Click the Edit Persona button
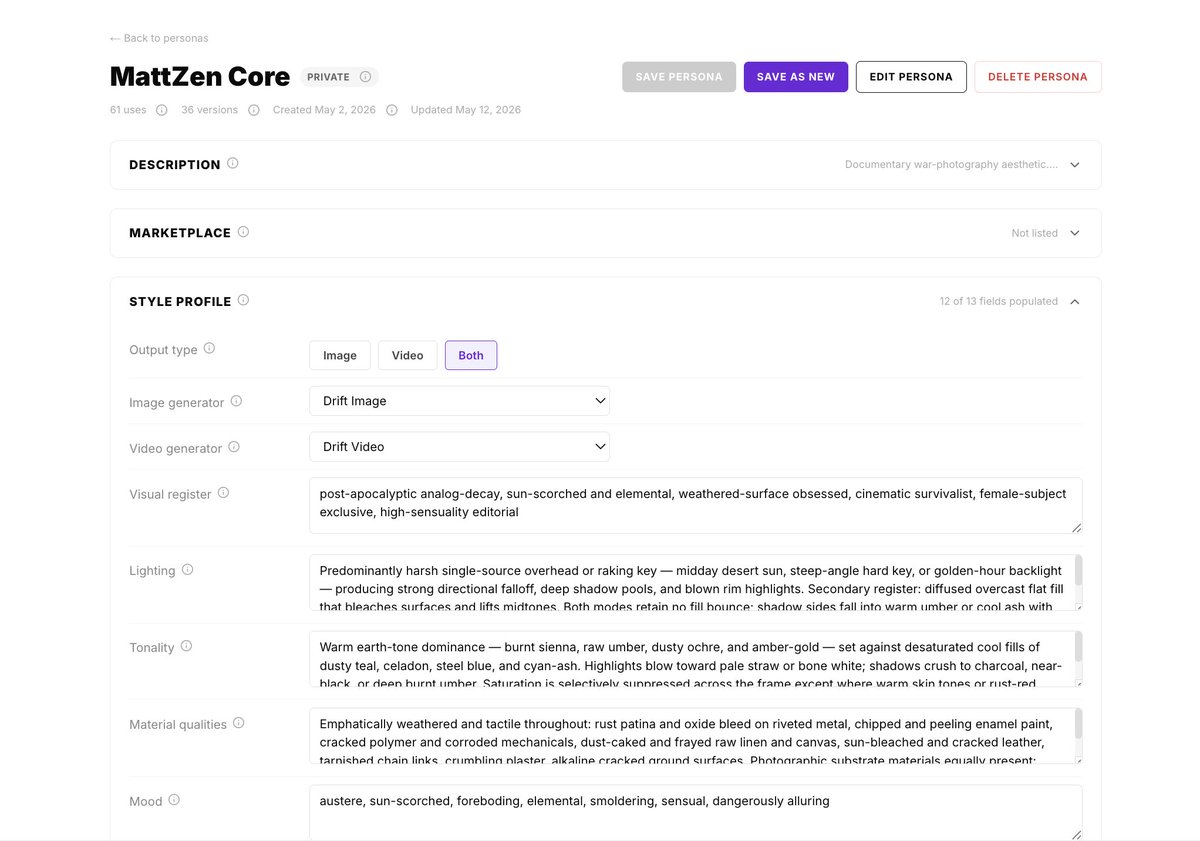1200x841 pixels. (x=911, y=77)
